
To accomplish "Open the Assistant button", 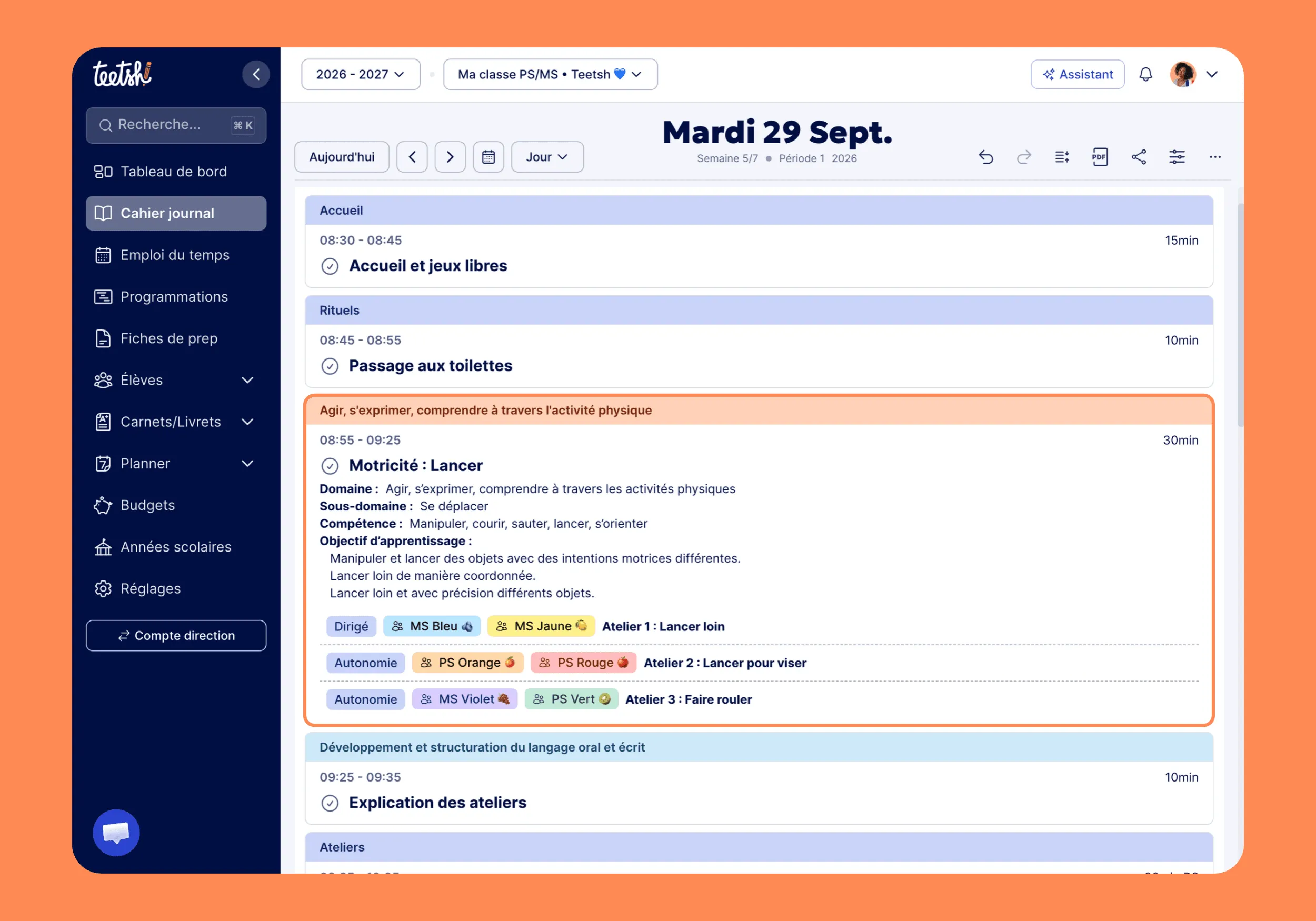I will [1078, 75].
